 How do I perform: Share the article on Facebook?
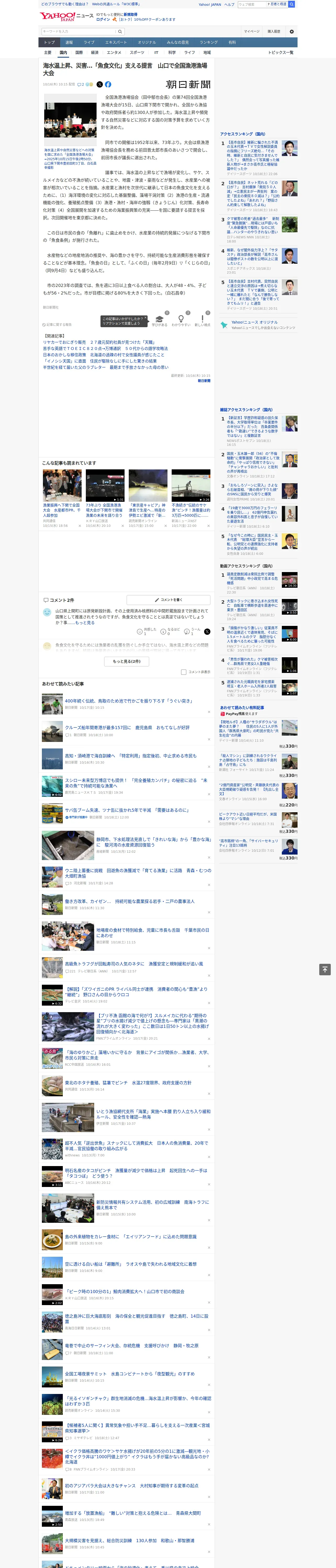point(108,85)
